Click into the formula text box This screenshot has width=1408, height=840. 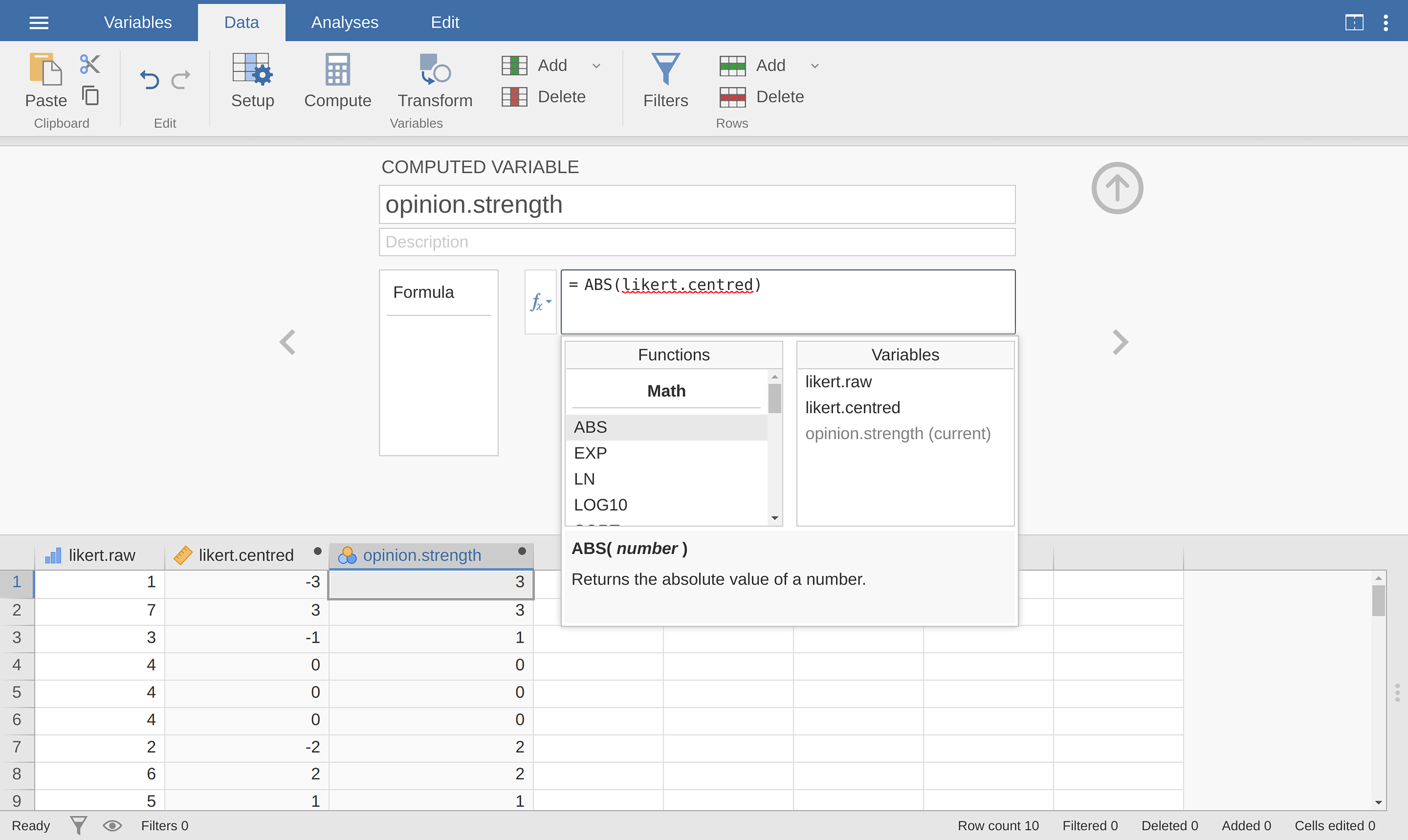click(788, 302)
